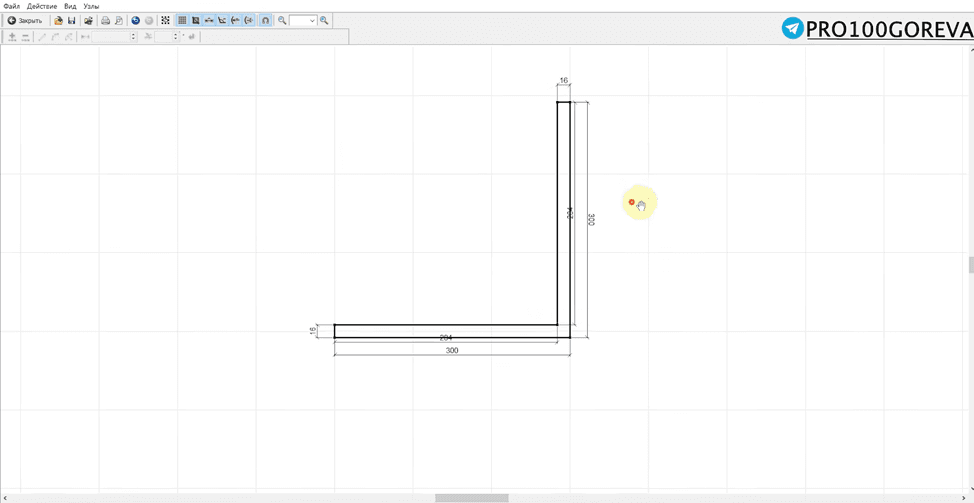Image resolution: width=974 pixels, height=503 pixels.
Task: Click the angle icon beside angle field
Action: pyautogui.click(x=148, y=37)
